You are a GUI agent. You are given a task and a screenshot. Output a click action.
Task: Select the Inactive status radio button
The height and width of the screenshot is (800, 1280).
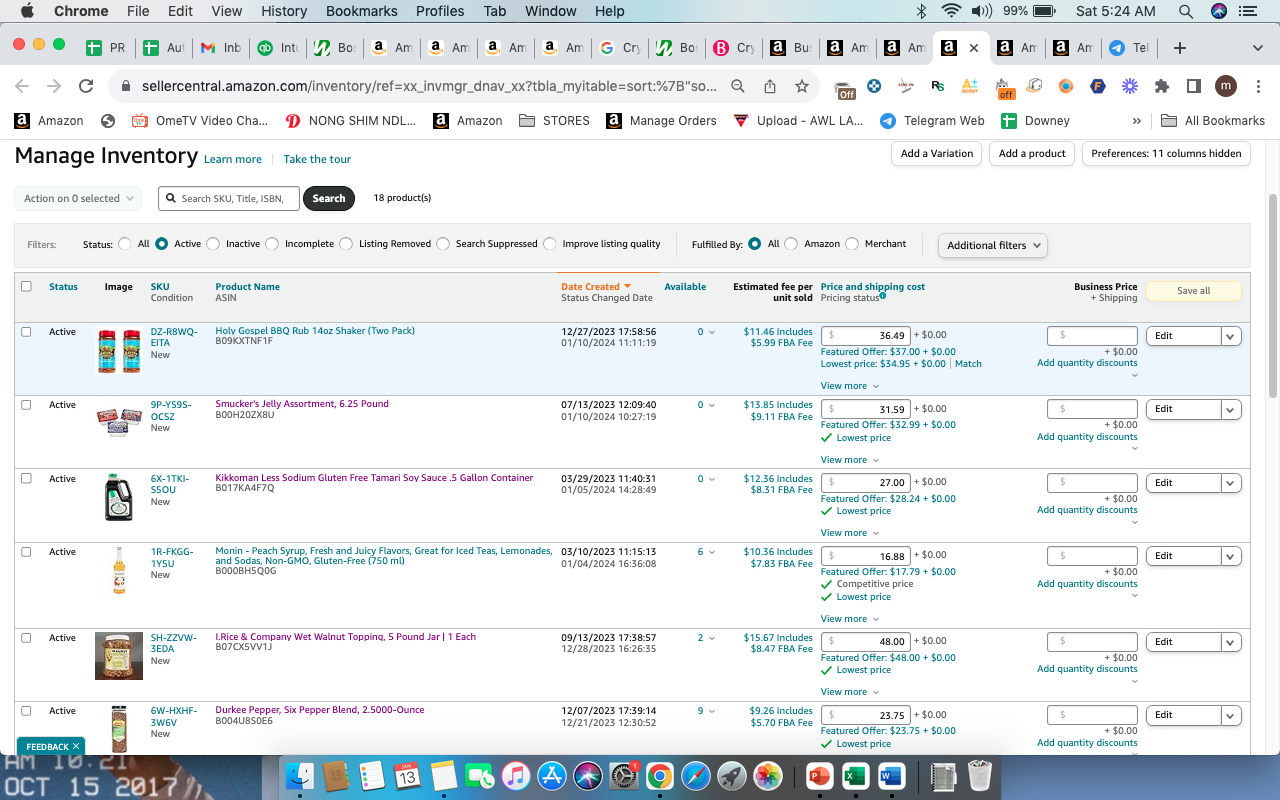coord(213,244)
